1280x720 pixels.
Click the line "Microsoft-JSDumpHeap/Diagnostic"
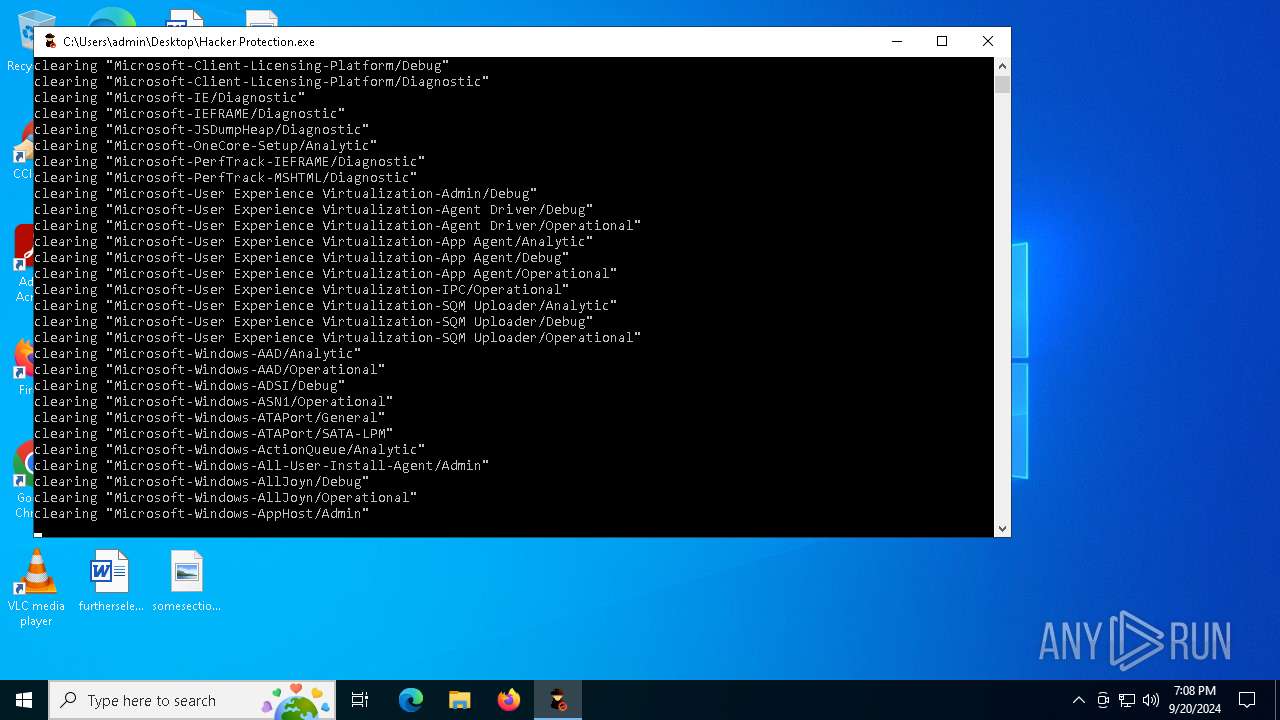tap(201, 130)
